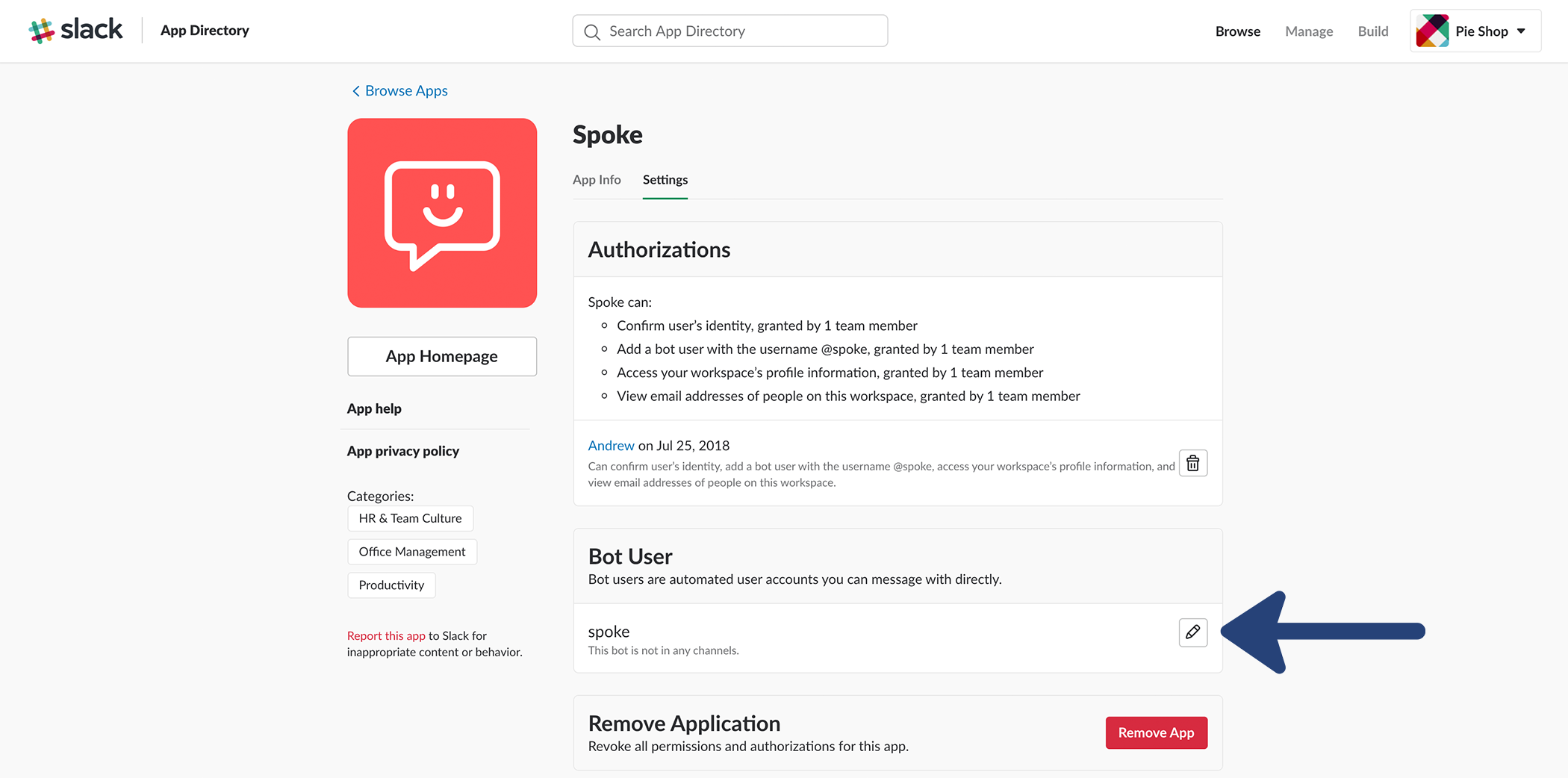
Task: Click the Spoke app icon thumbnail
Action: (441, 212)
